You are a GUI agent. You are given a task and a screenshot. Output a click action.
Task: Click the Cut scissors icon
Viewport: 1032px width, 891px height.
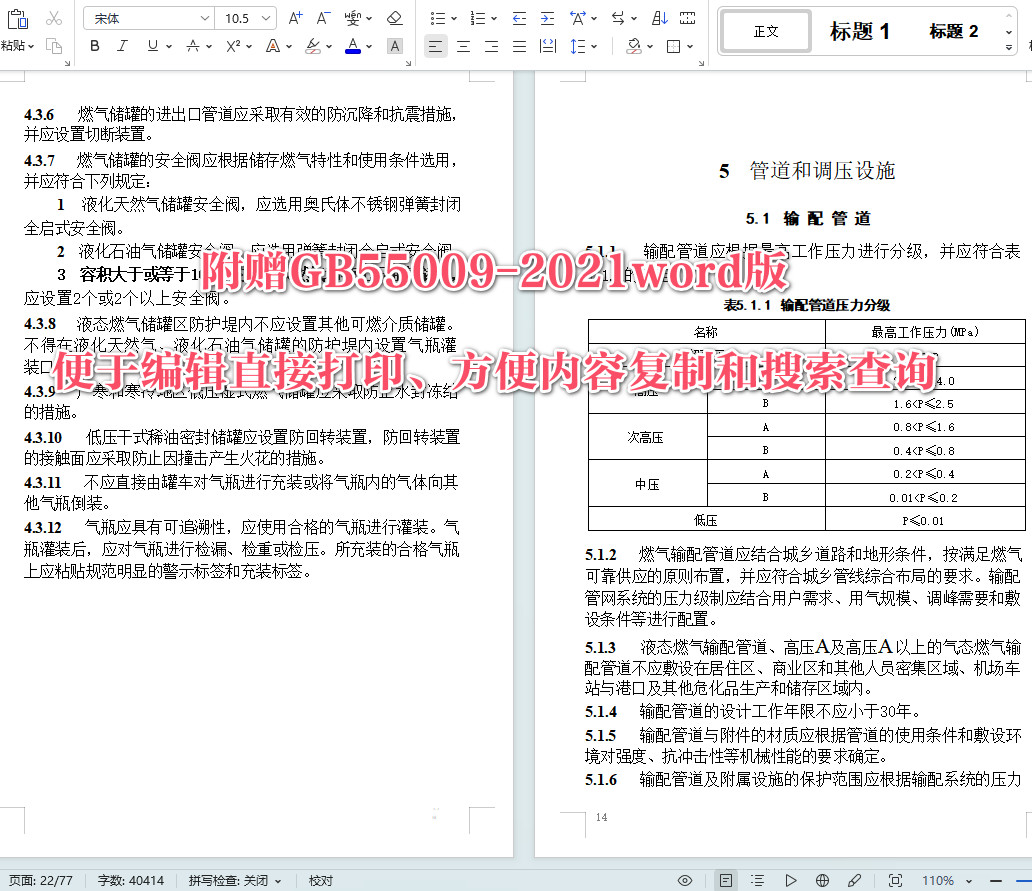54,17
